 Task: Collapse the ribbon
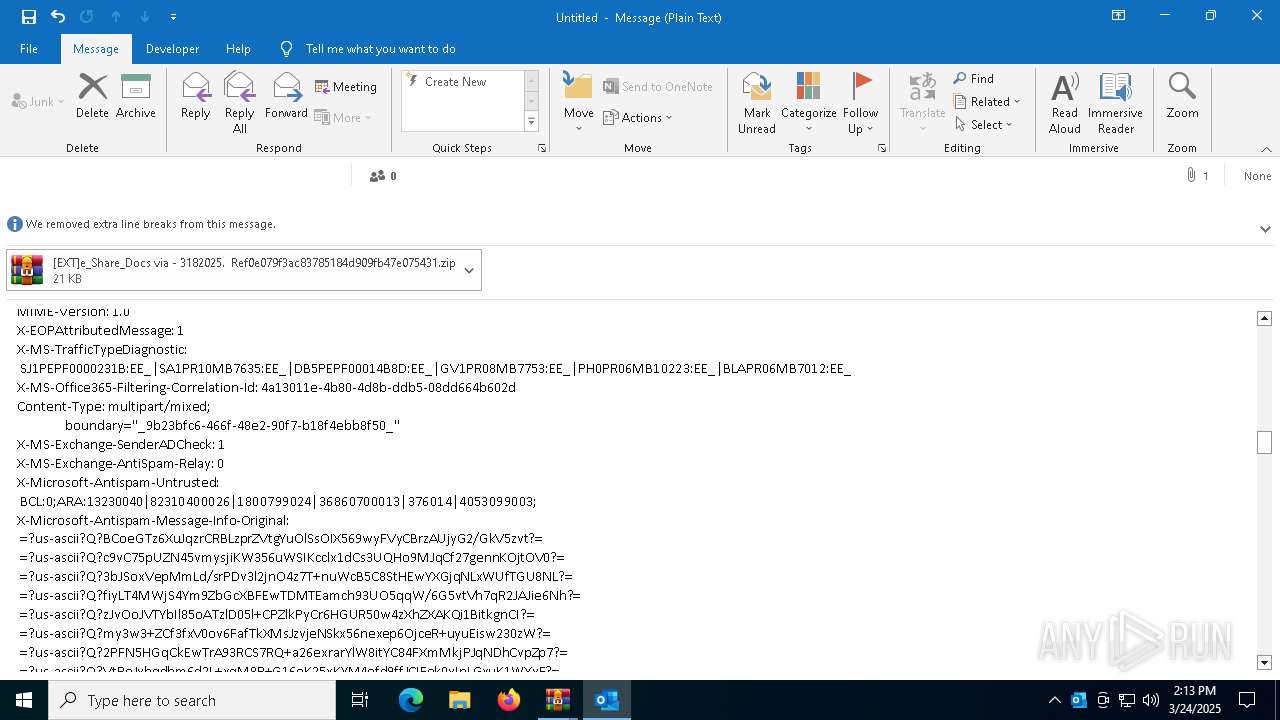(x=1266, y=149)
